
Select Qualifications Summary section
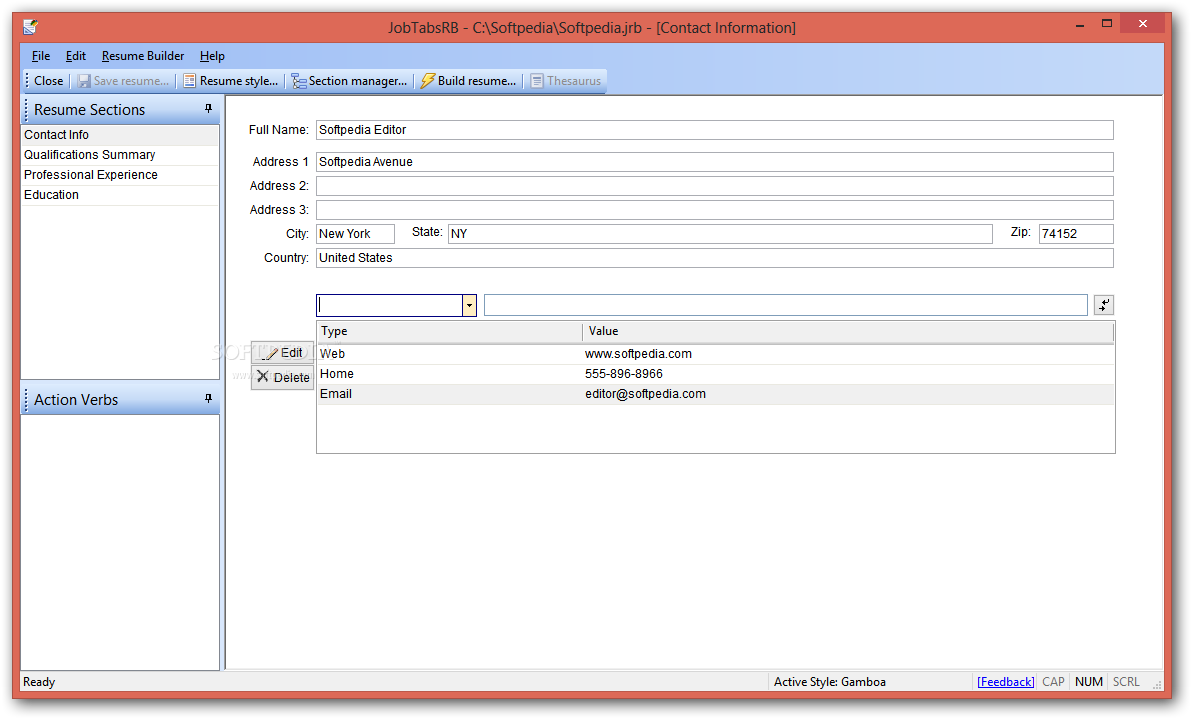(x=120, y=154)
